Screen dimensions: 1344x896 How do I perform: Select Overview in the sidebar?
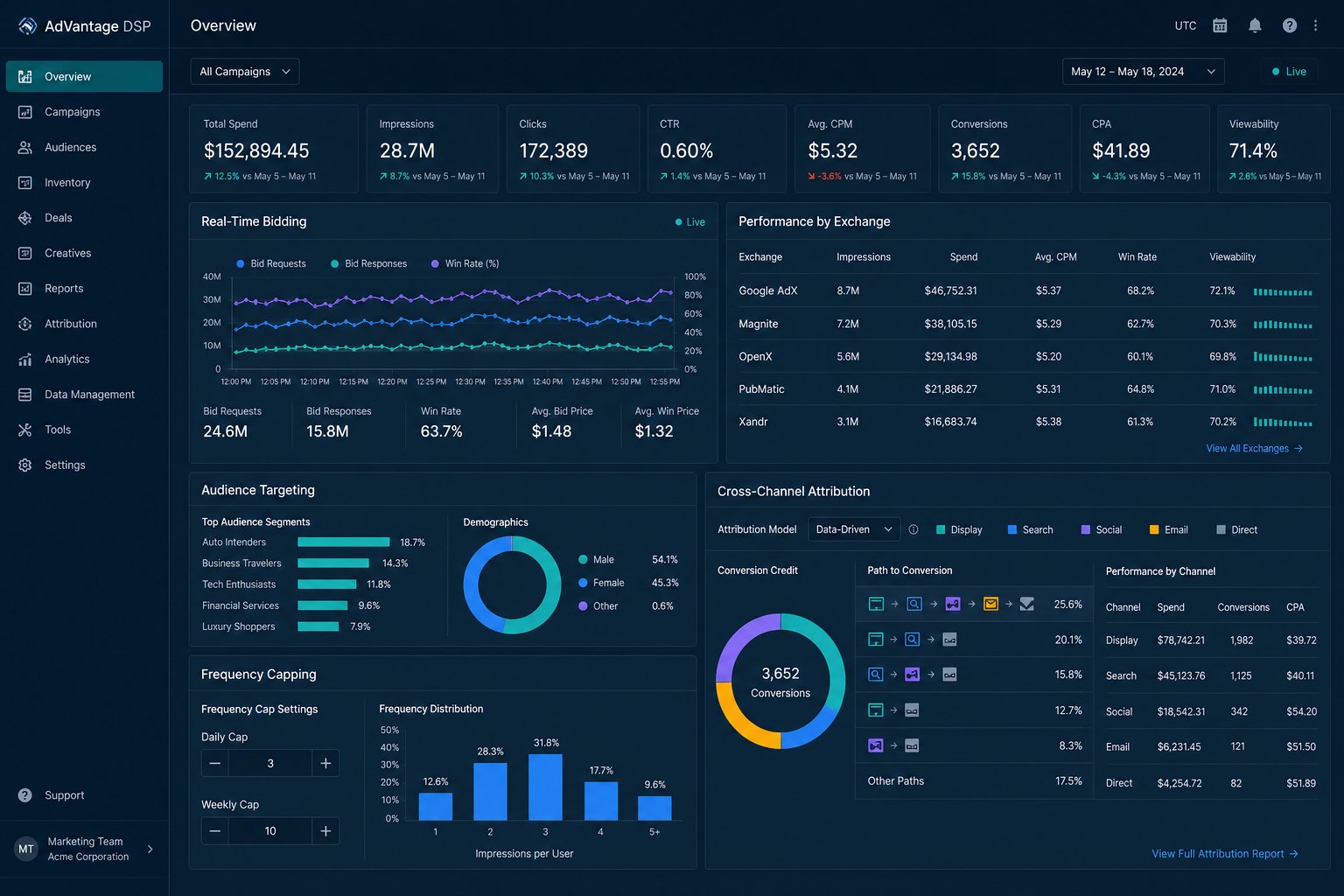point(84,76)
